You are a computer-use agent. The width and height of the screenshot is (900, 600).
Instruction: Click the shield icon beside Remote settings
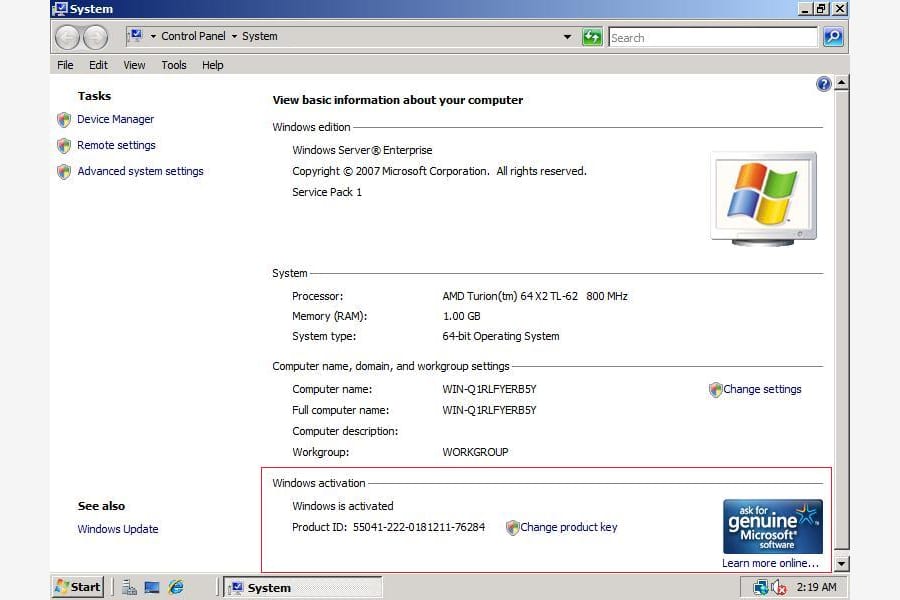[x=64, y=145]
